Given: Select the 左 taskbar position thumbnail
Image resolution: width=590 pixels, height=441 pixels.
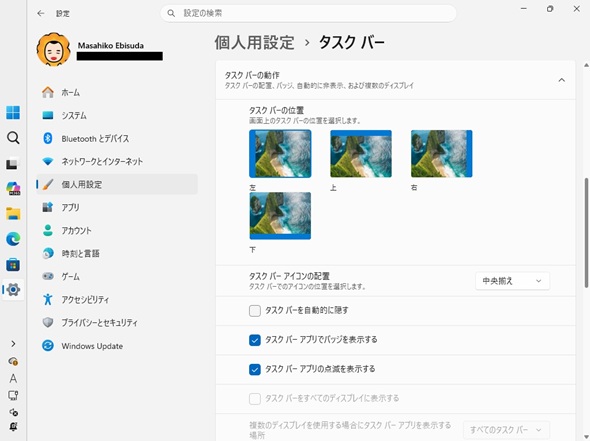Looking at the screenshot, I should (x=280, y=154).
